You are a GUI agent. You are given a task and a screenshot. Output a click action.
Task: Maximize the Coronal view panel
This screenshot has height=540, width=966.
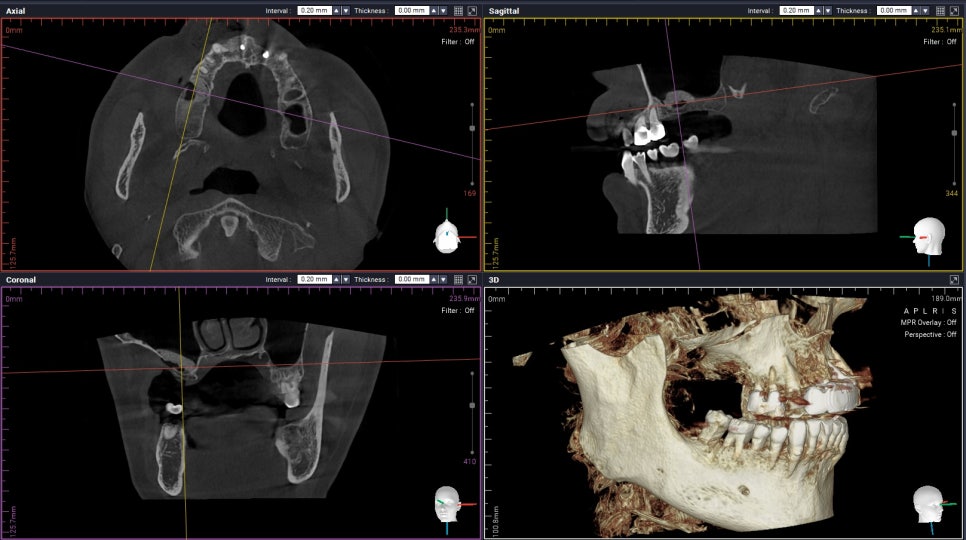(x=472, y=280)
